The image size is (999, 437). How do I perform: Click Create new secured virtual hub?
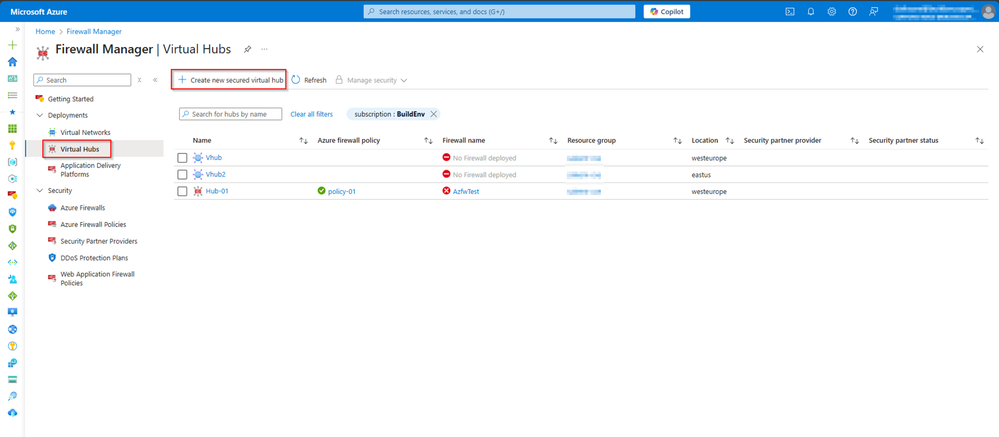229,80
